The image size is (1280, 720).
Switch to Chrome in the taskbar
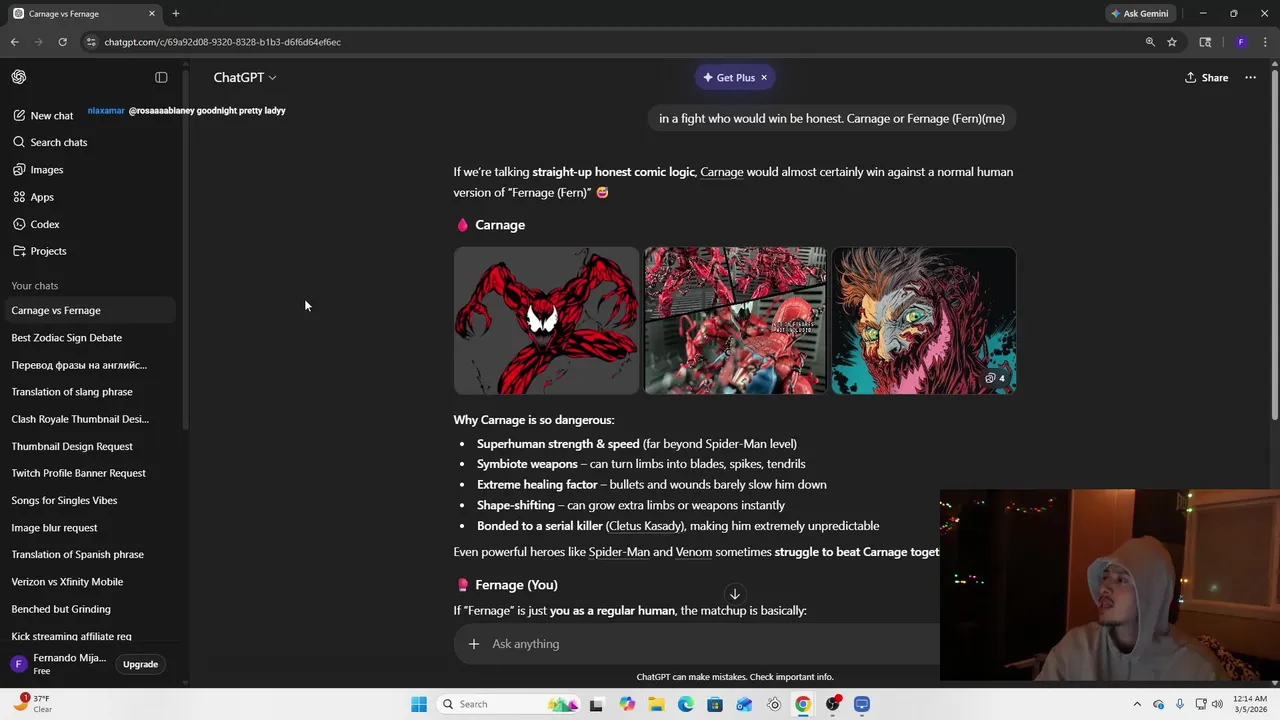pos(803,704)
